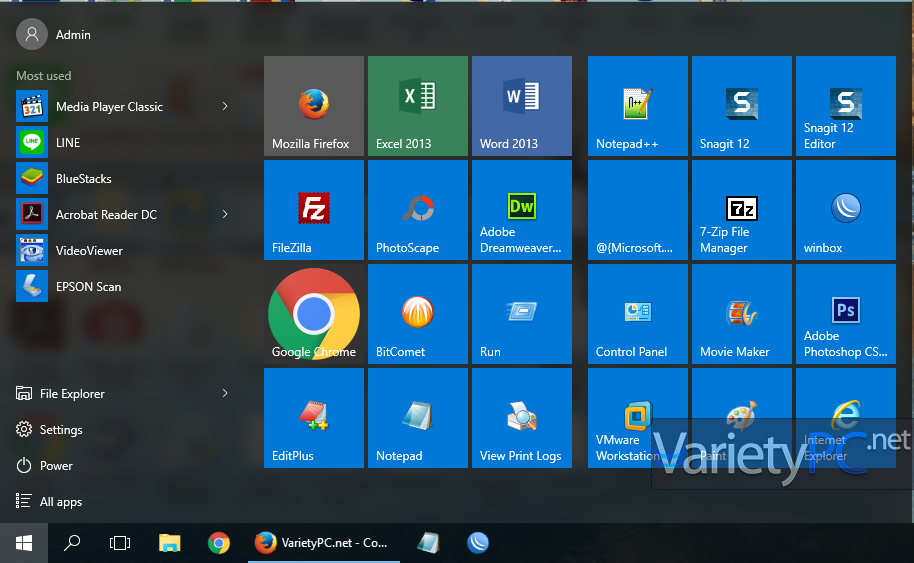Launch the winbox tile
The height and width of the screenshot is (563, 914).
(x=846, y=210)
